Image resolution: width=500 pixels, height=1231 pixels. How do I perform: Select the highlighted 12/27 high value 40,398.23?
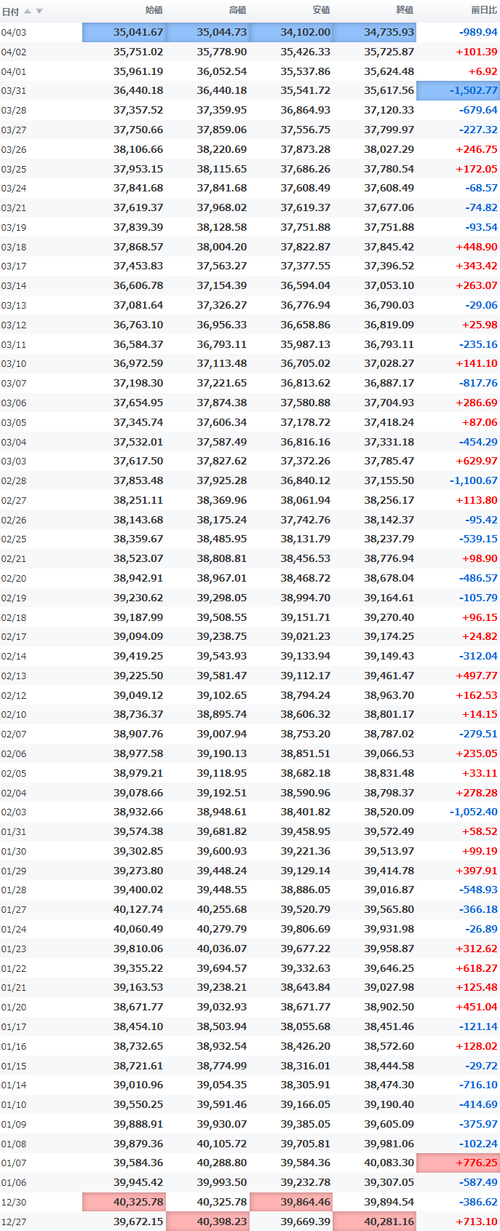click(208, 1222)
